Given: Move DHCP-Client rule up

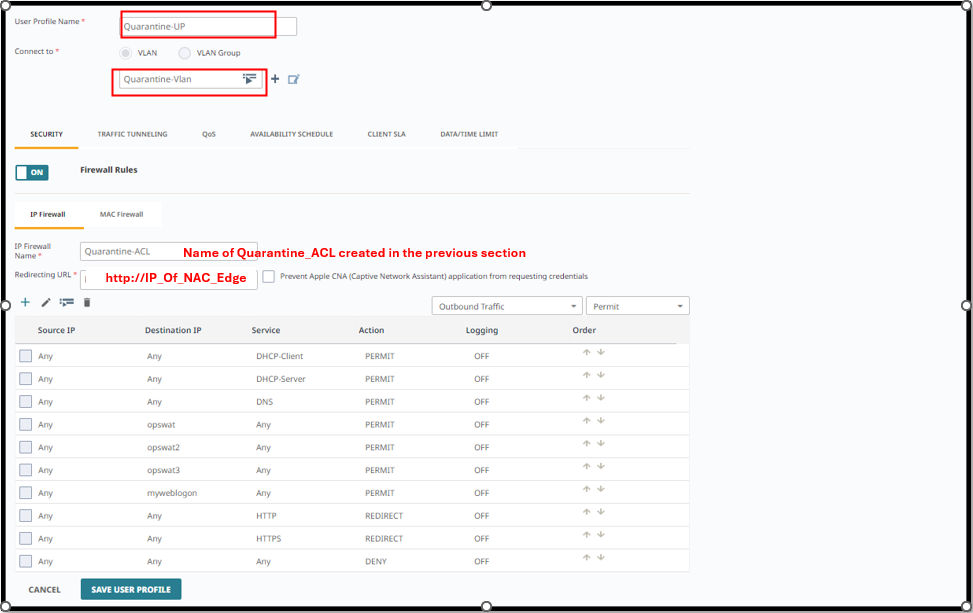Looking at the screenshot, I should point(586,352).
